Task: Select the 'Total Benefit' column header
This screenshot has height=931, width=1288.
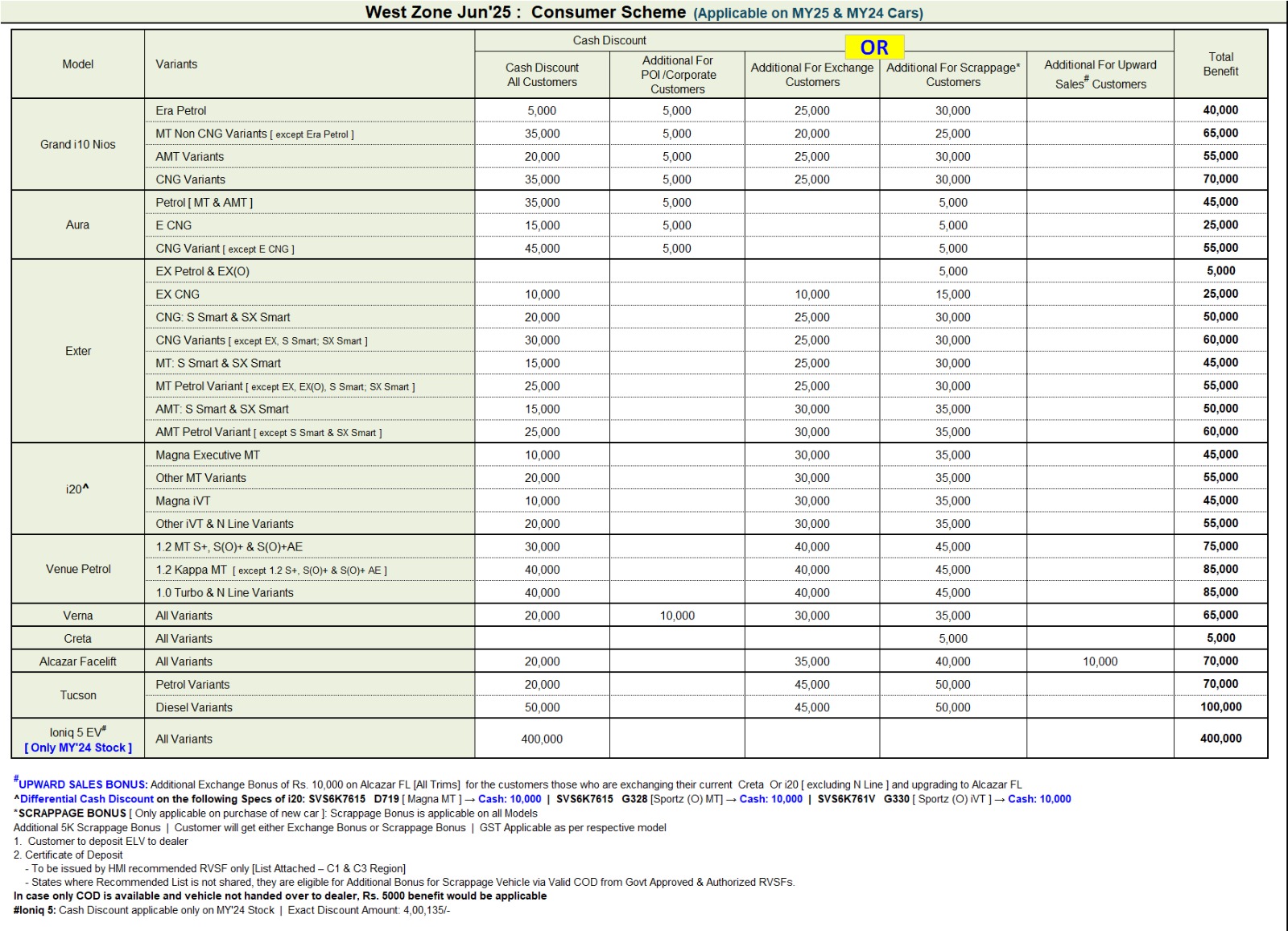Action: tap(1220, 64)
